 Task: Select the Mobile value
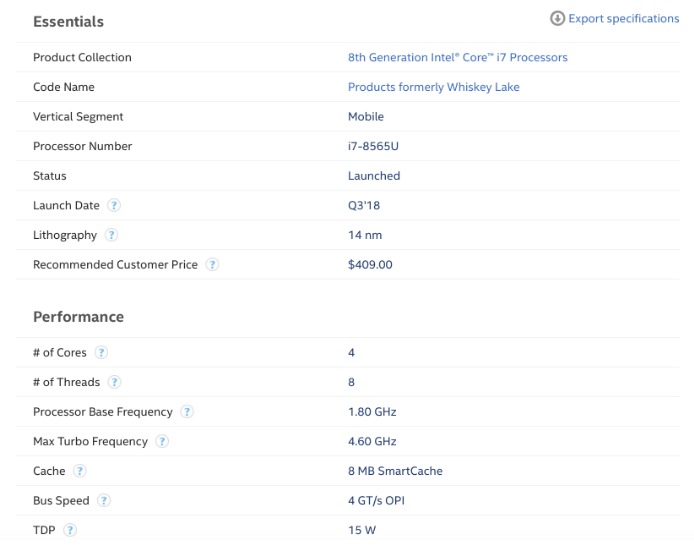366,117
